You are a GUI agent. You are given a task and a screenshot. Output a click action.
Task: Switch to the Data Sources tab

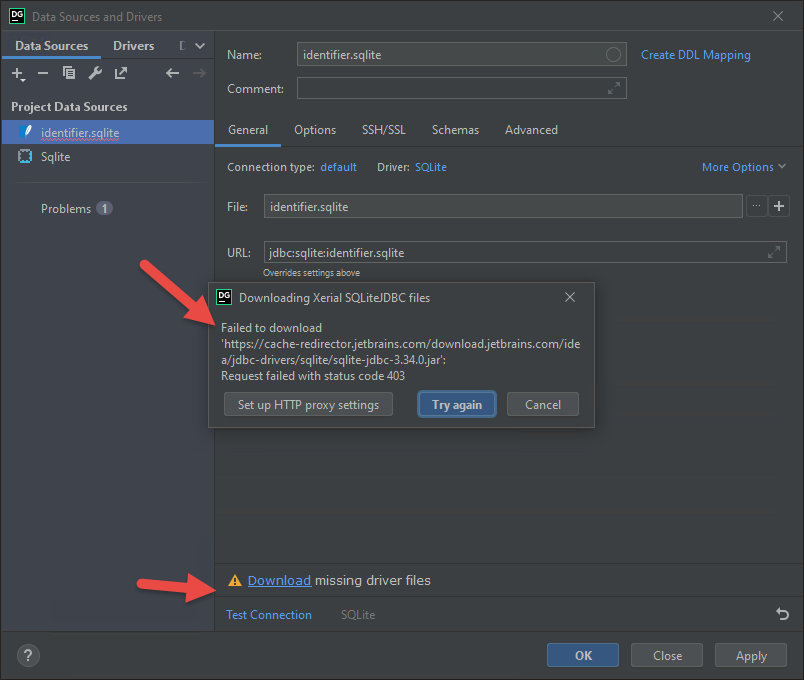[x=51, y=46]
